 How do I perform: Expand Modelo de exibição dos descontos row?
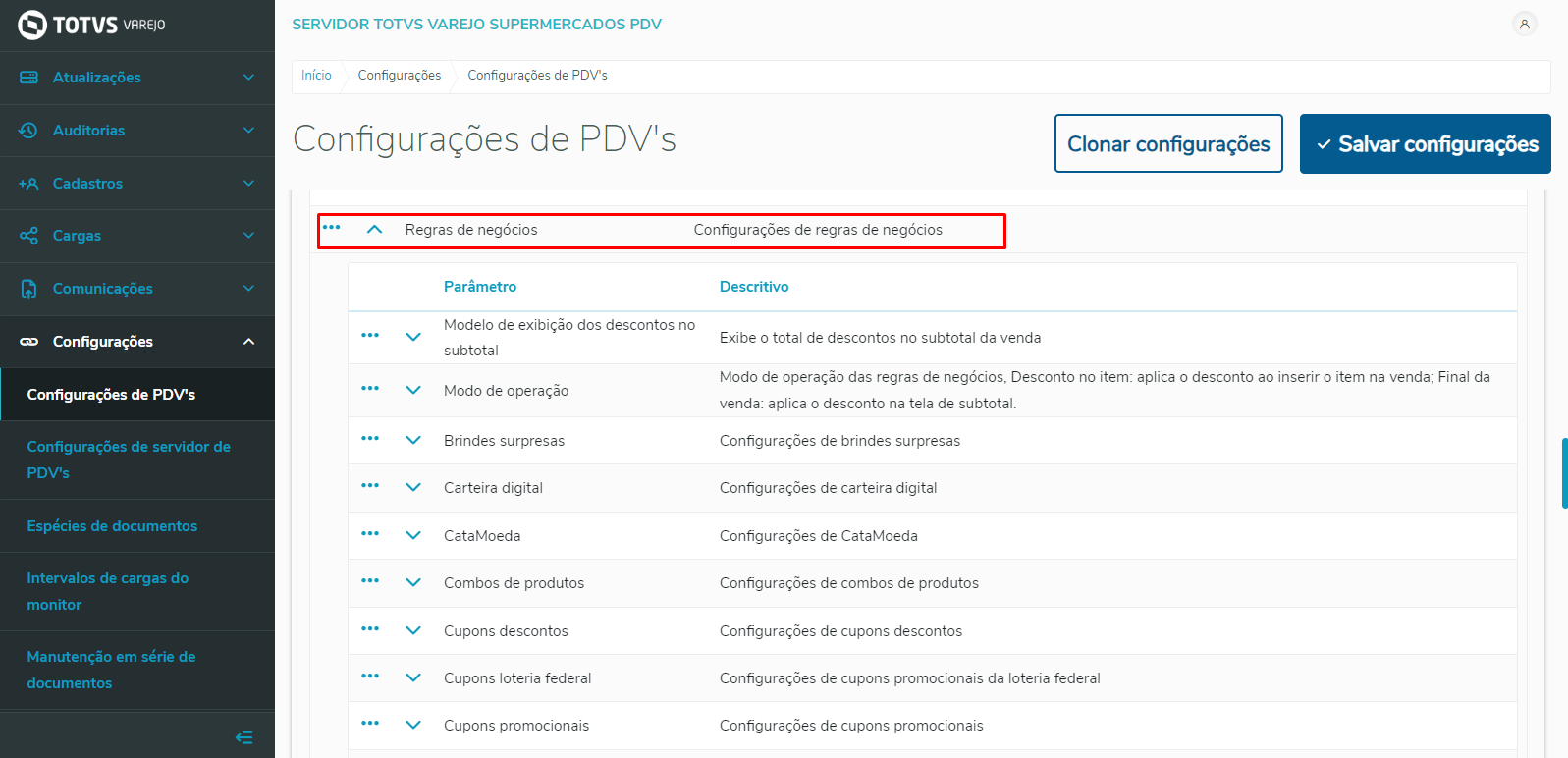click(x=413, y=337)
